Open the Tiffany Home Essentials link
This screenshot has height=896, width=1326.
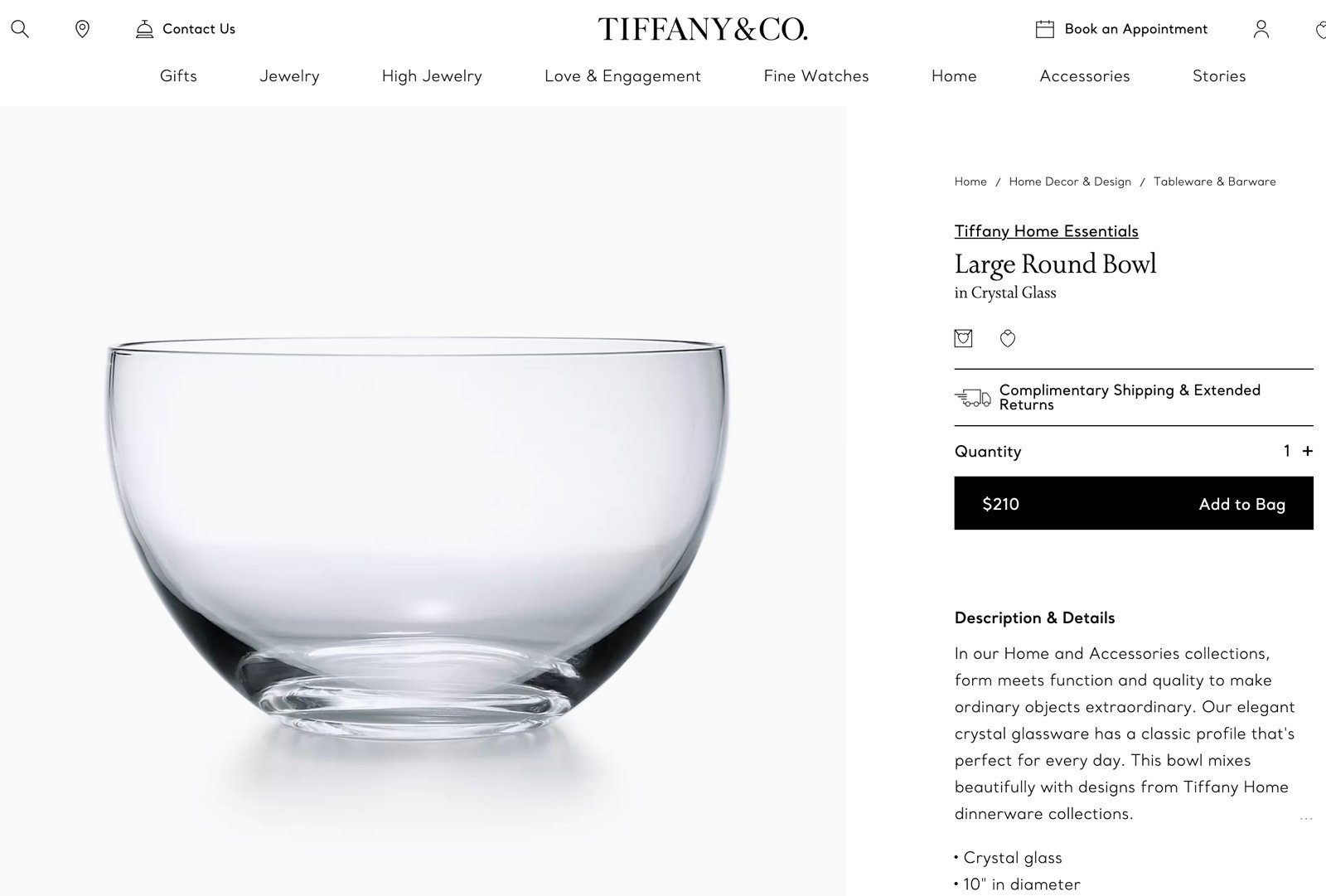tap(1047, 231)
